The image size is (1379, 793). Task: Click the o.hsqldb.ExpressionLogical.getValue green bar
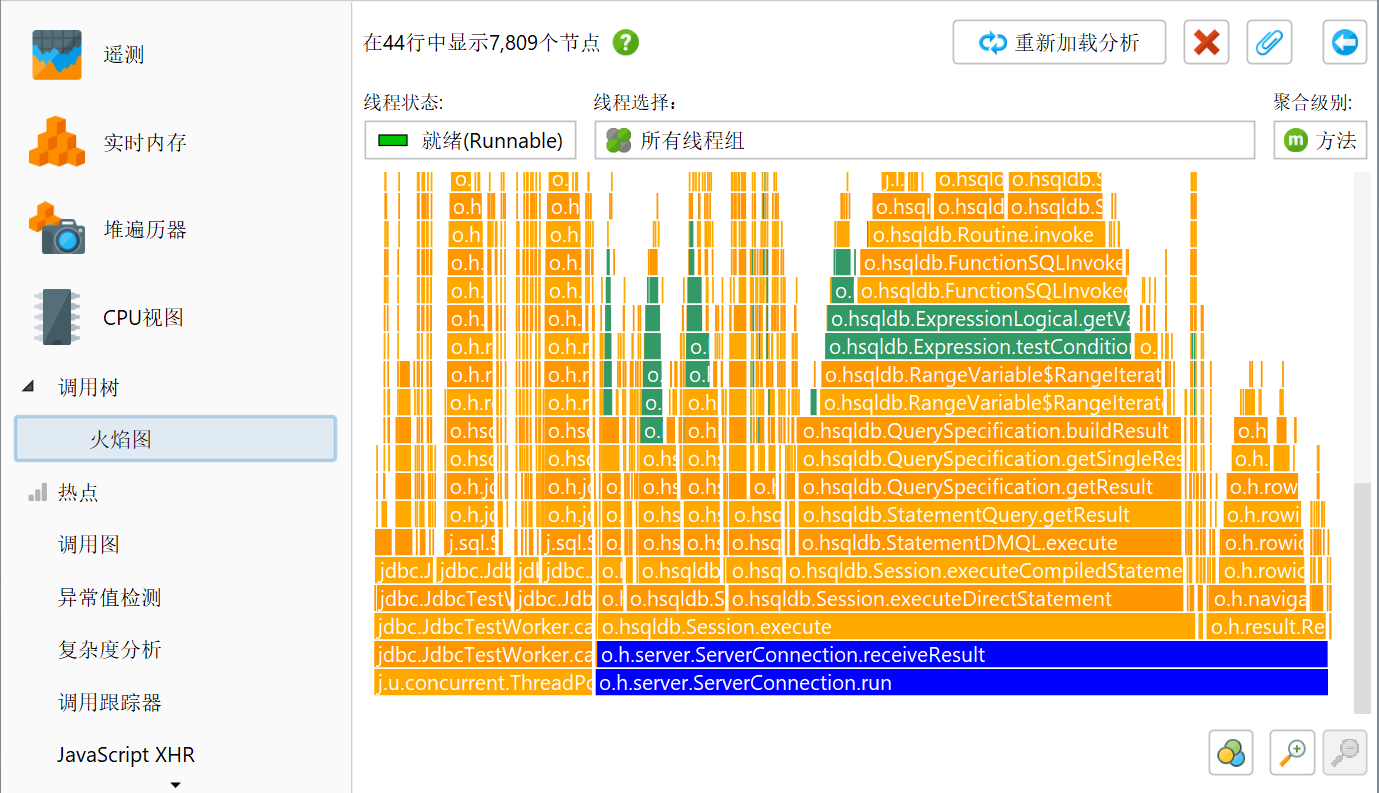click(979, 319)
